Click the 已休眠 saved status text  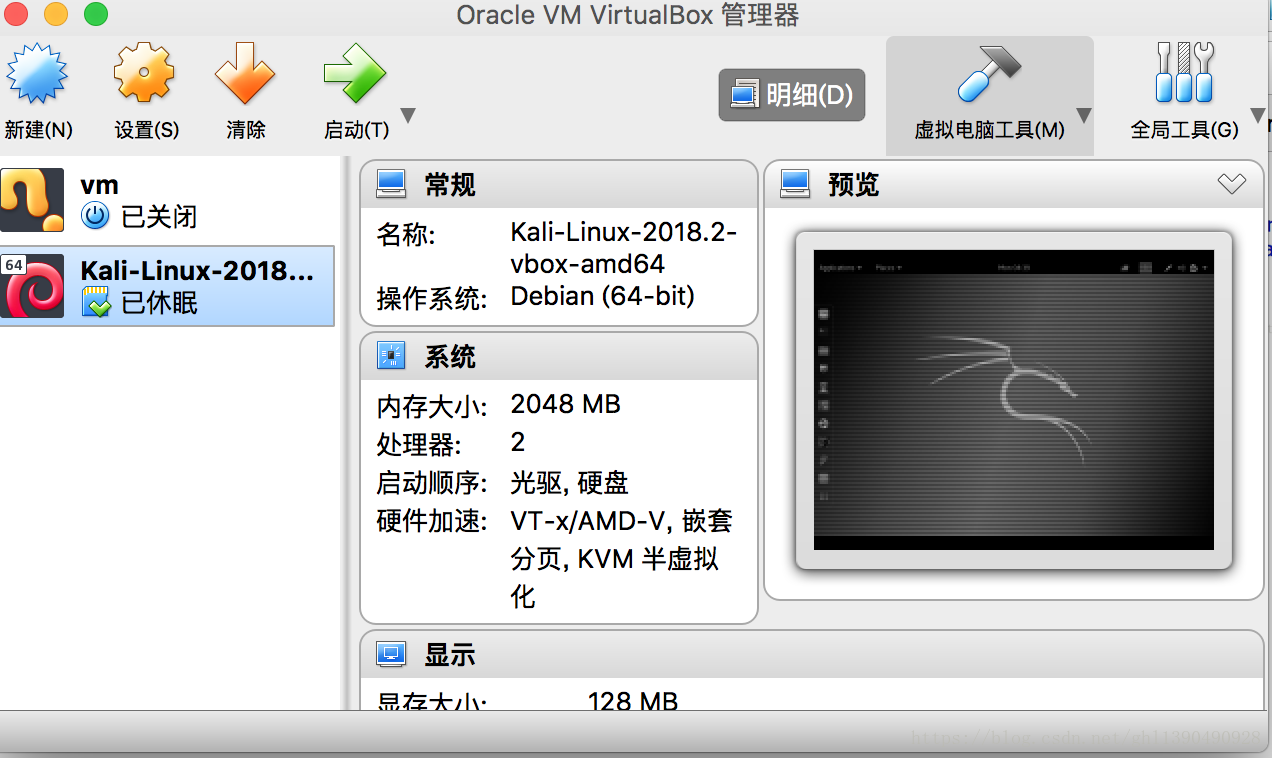(159, 302)
